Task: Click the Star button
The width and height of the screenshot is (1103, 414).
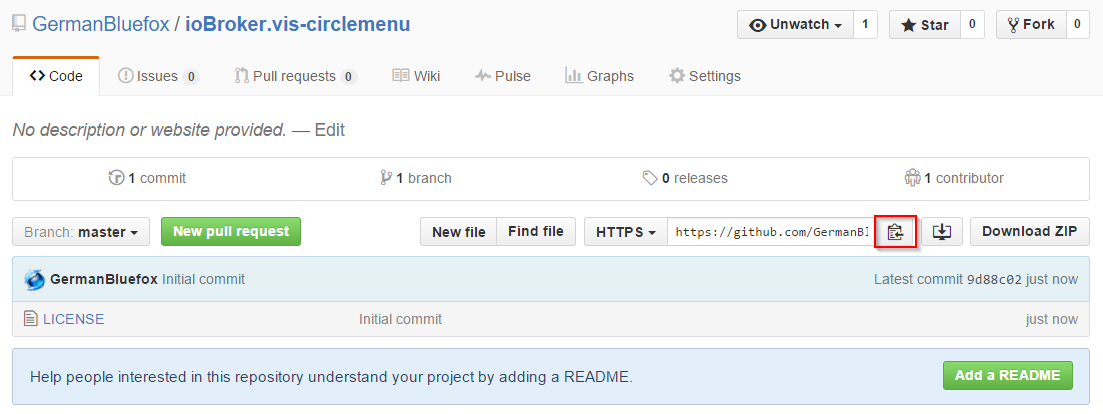Action: [x=924, y=25]
